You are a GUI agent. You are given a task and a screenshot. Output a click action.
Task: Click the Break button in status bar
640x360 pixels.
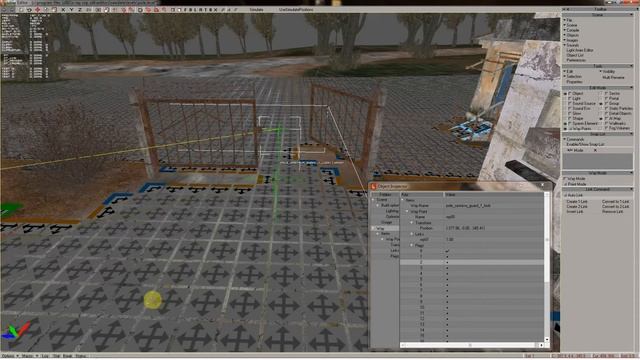[x=67, y=356]
